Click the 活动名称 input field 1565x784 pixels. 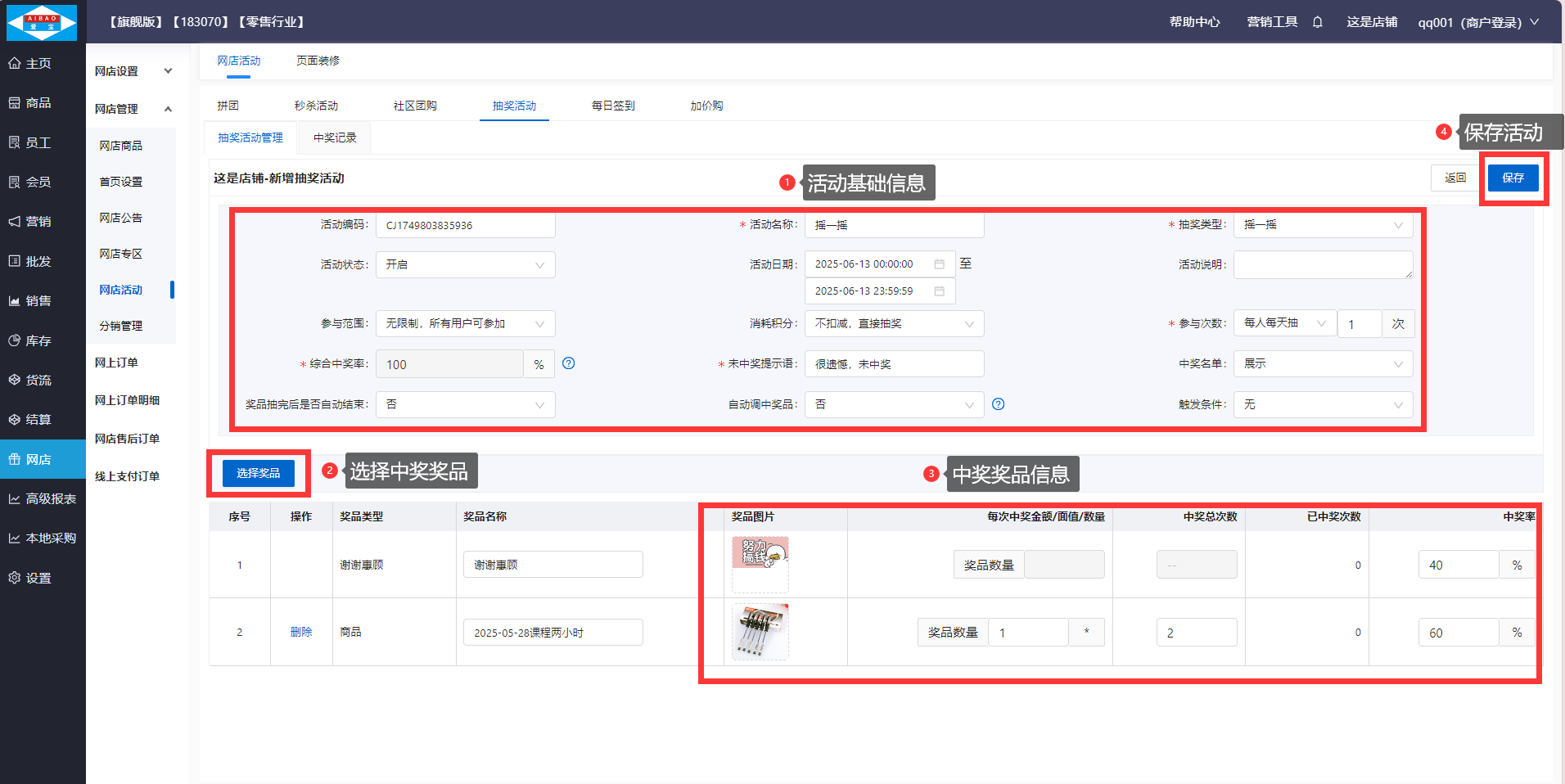[894, 225]
